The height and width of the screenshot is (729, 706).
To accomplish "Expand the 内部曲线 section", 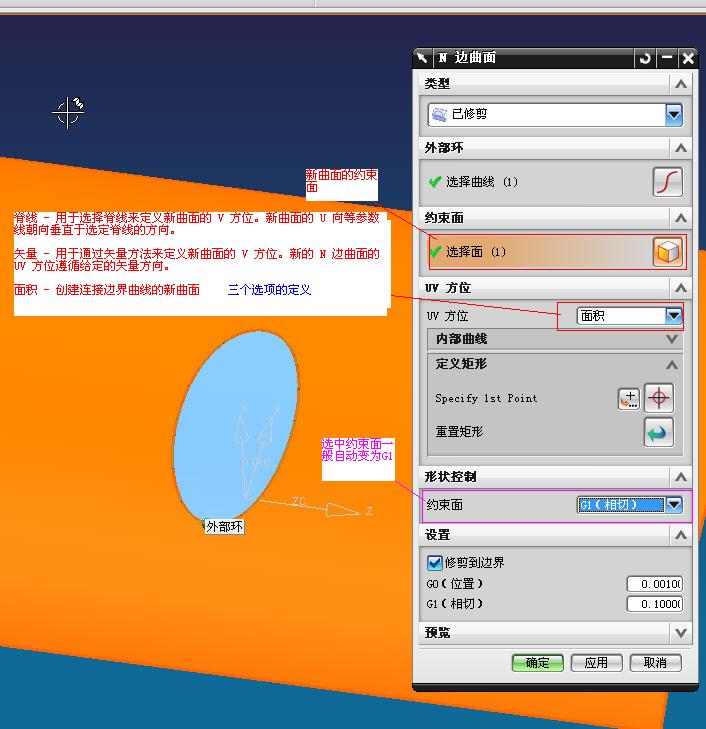I will coord(672,339).
